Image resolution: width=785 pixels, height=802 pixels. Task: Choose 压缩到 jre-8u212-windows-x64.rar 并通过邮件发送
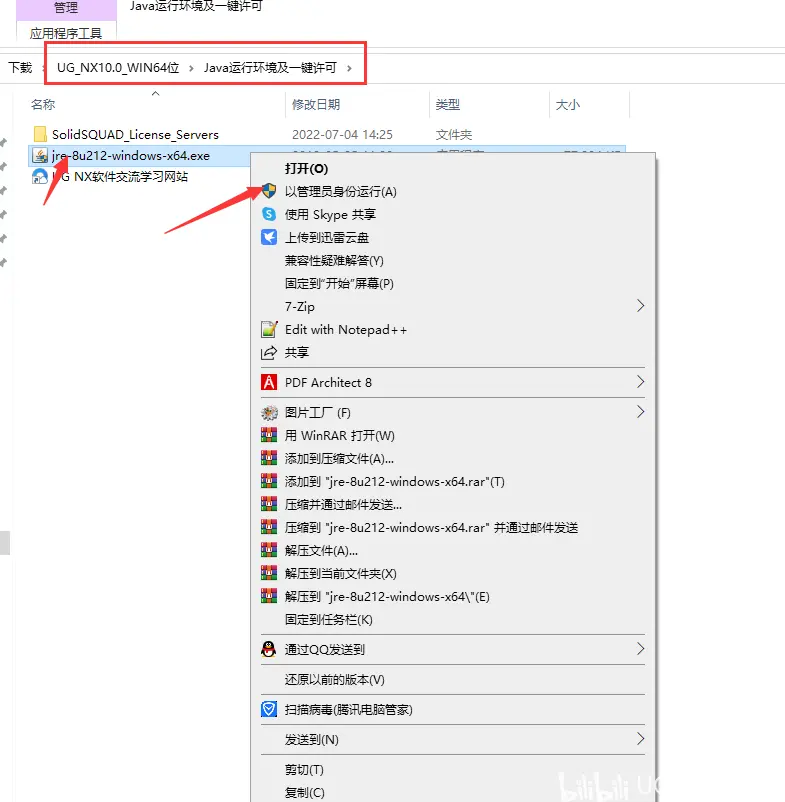click(432, 527)
